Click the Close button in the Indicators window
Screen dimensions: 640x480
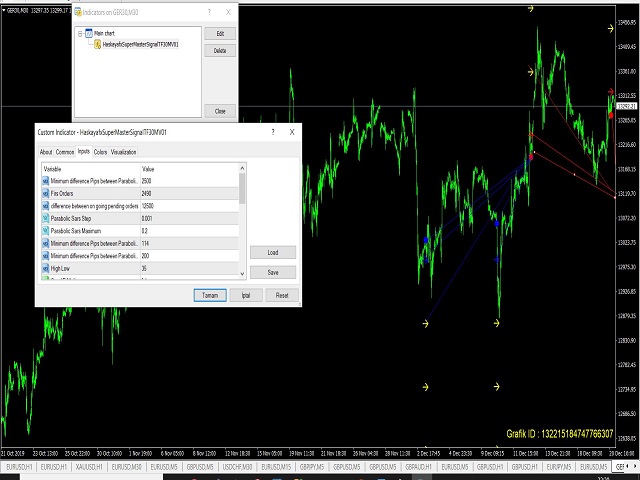(x=220, y=111)
